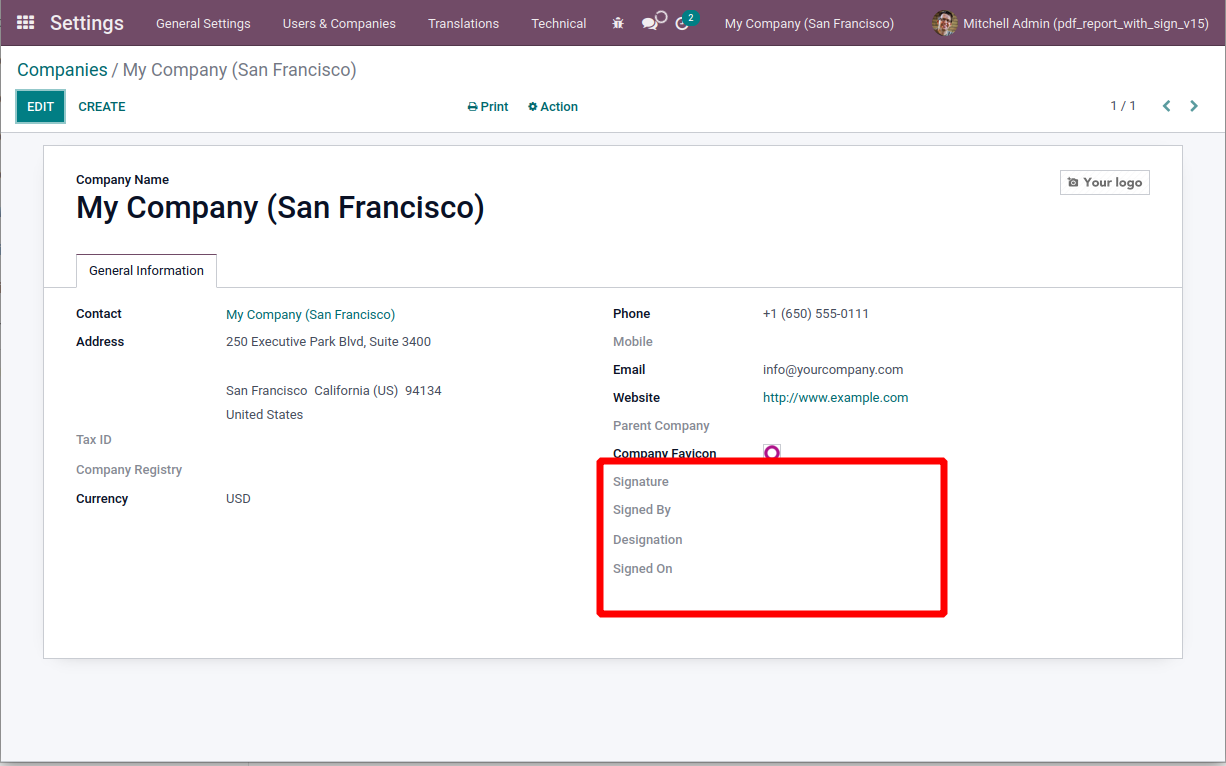Open the company switcher My Company (San Francisco)
The width and height of the screenshot is (1226, 766).
[x=809, y=23]
